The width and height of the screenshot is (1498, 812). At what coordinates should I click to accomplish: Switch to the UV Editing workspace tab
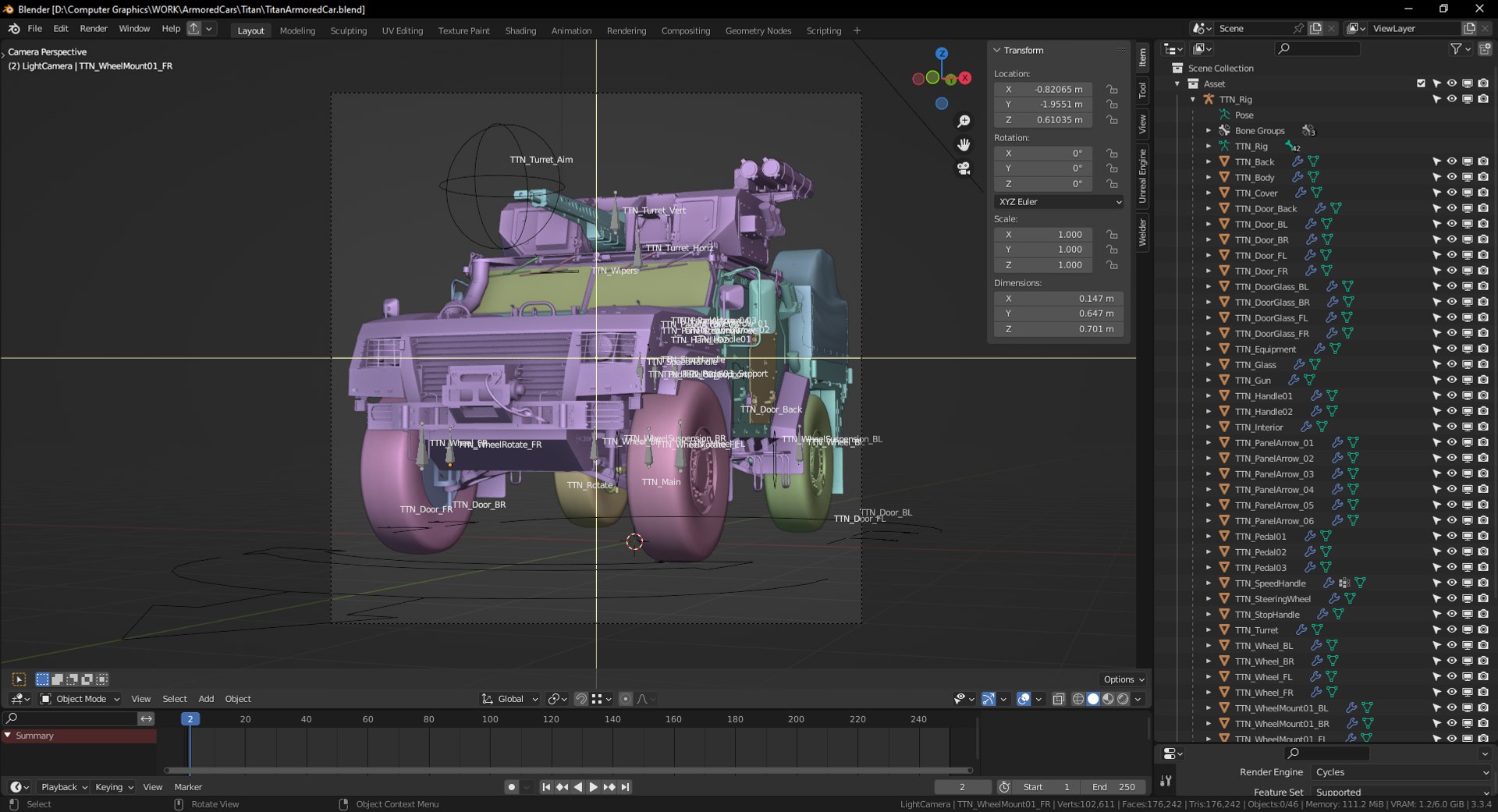403,30
